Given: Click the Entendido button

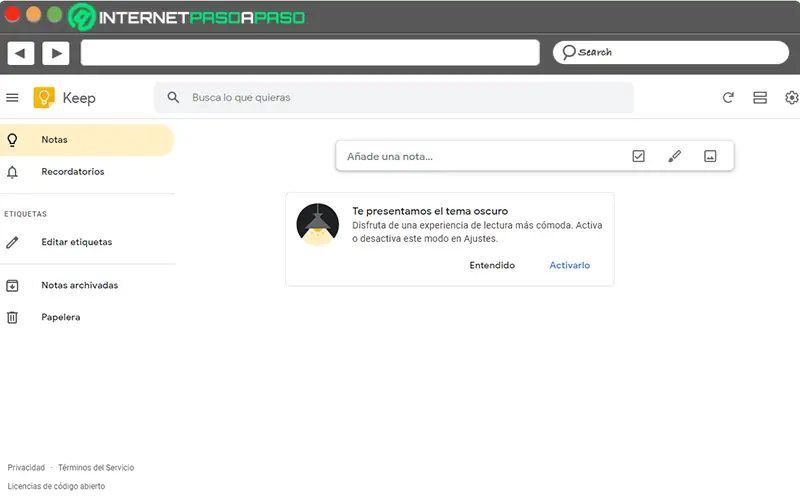Looking at the screenshot, I should click(492, 265).
